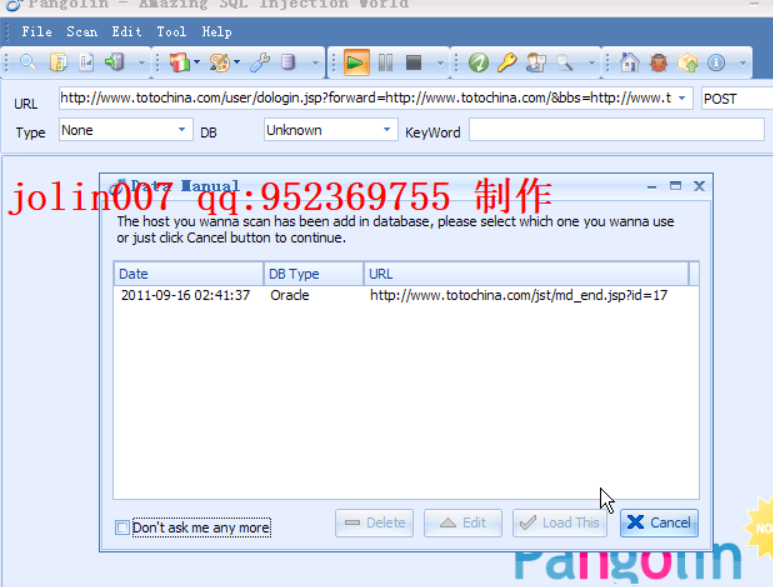Click the md_end.jsp?id=17 URL cell
The width and height of the screenshot is (773, 587).
click(519, 295)
